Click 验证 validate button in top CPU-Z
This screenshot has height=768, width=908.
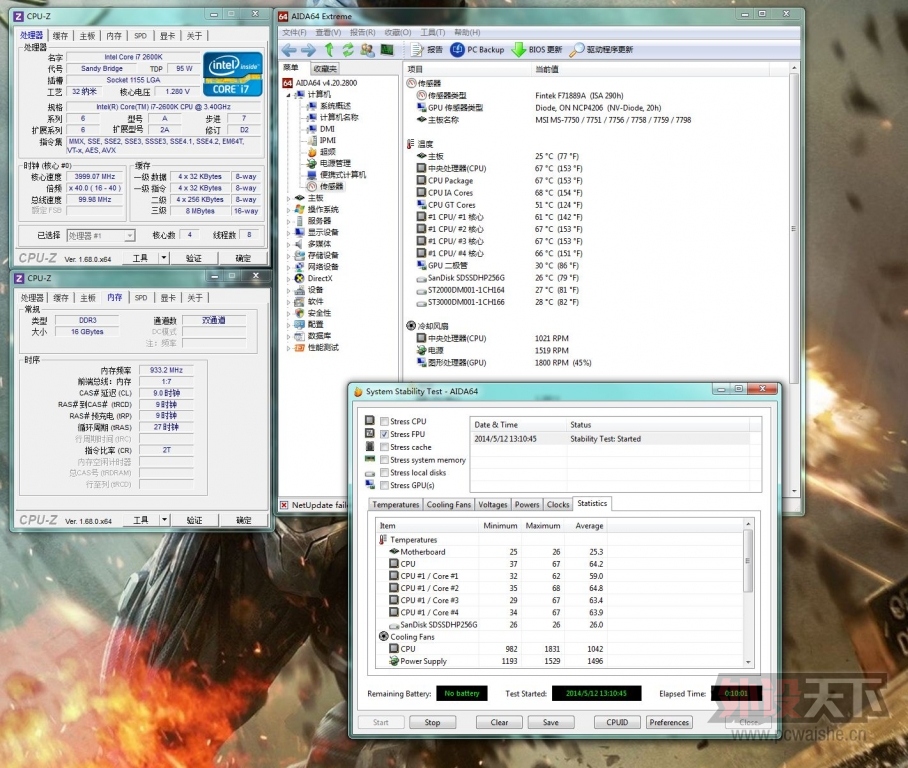point(194,258)
